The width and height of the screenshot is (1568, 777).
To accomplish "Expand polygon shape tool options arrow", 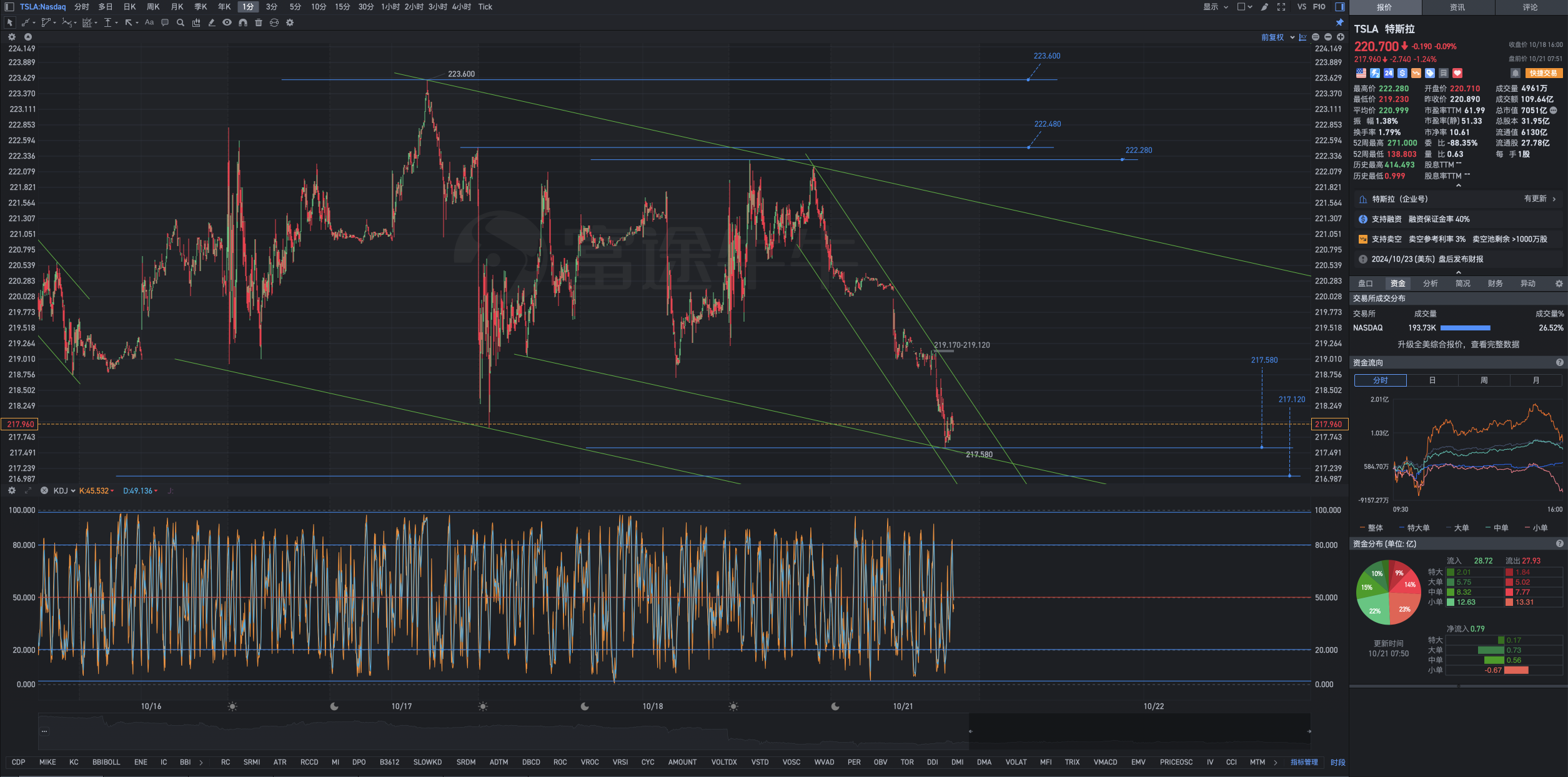I will click(x=54, y=23).
